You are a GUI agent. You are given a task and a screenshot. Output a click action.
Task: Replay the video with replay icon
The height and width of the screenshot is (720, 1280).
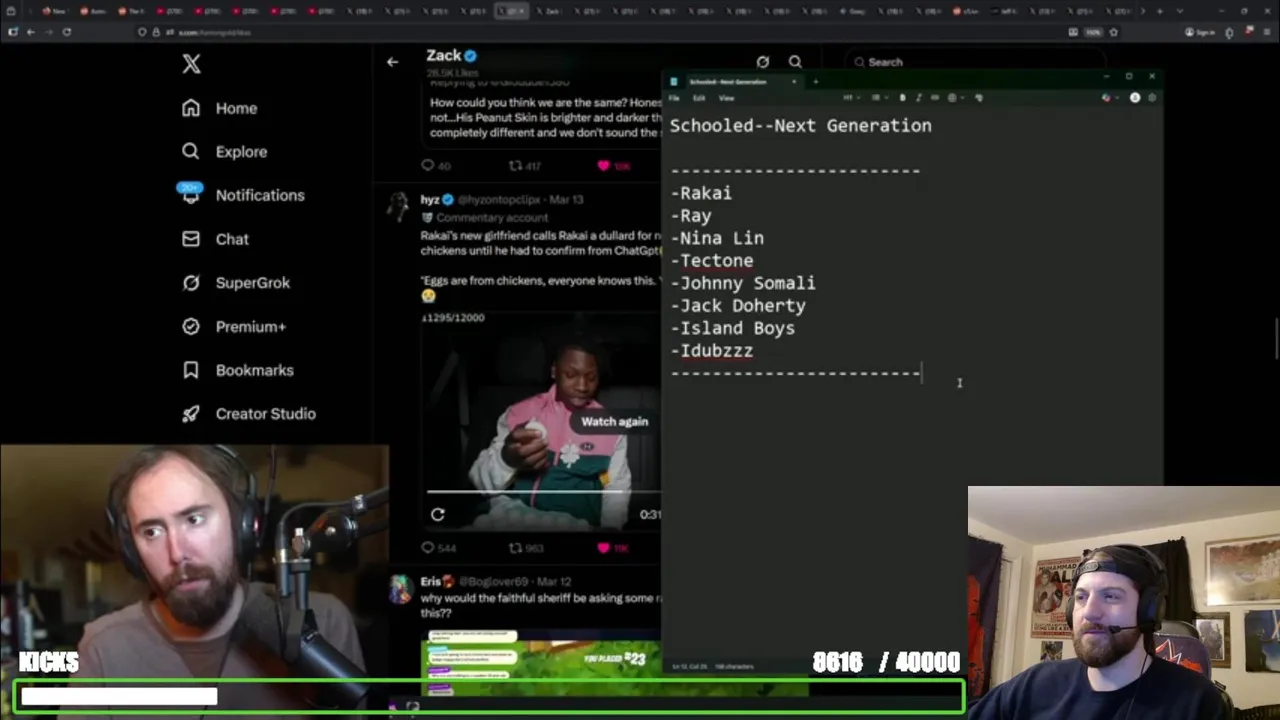pyautogui.click(x=437, y=514)
